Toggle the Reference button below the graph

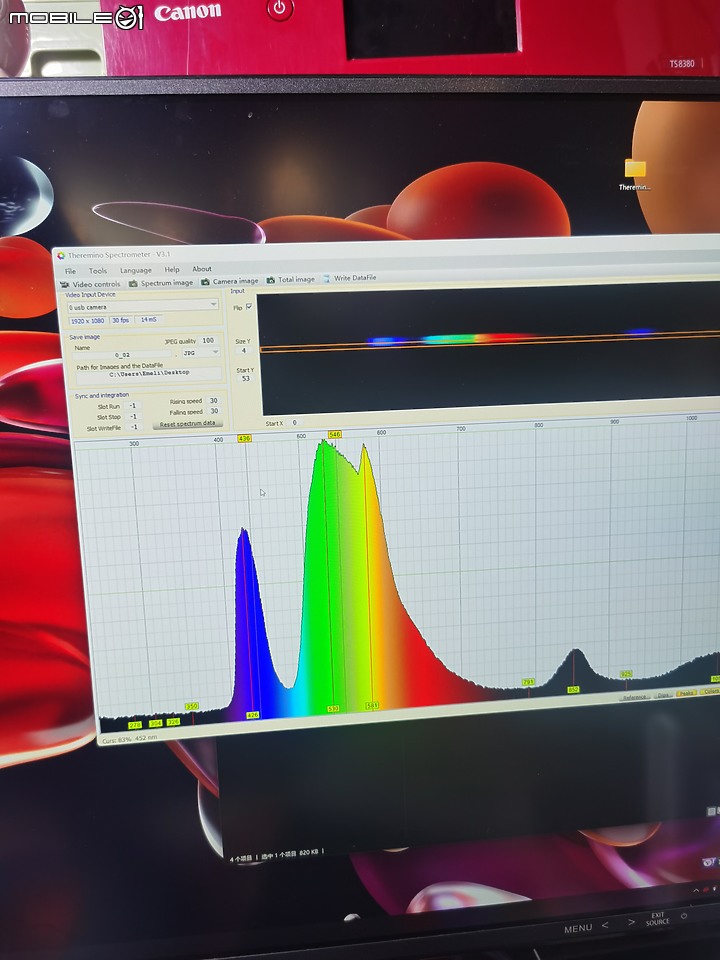634,697
